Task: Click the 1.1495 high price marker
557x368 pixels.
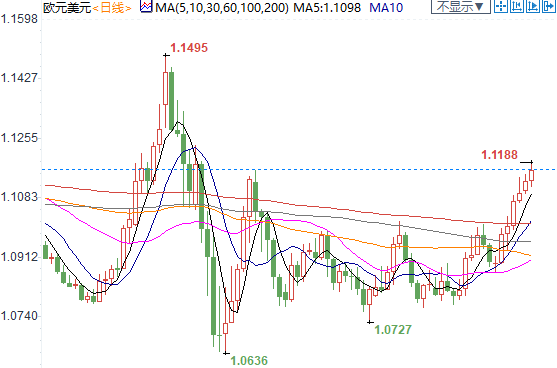Action: point(189,48)
